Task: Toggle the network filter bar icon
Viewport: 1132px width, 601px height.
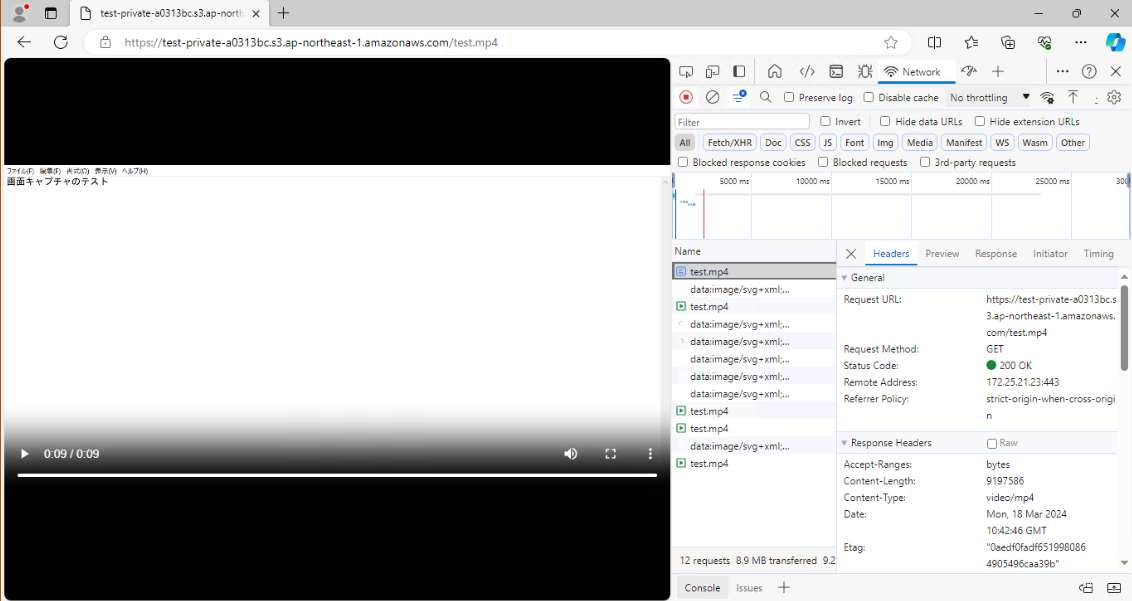Action: 739,97
